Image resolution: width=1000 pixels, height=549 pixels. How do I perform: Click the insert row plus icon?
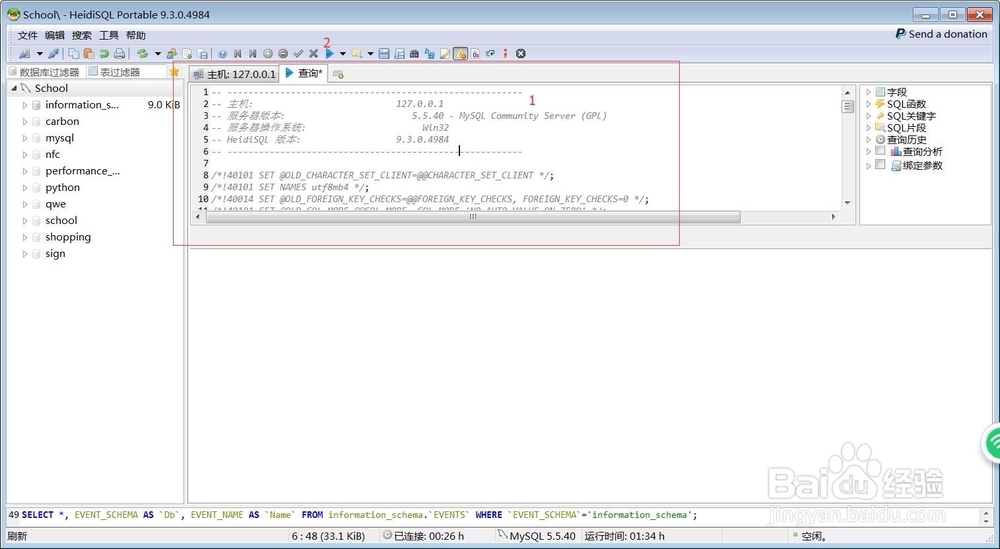point(268,54)
